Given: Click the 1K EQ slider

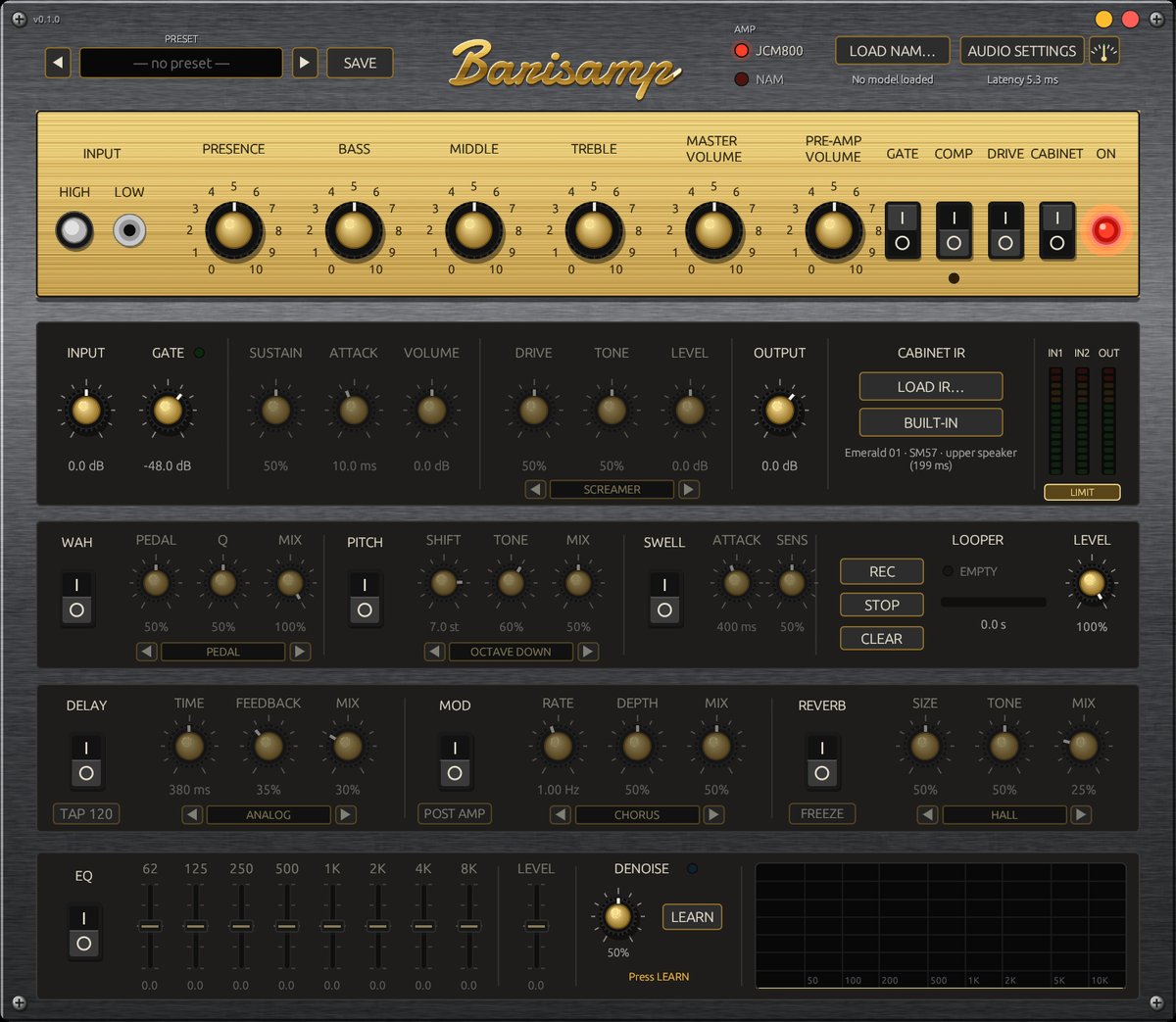Looking at the screenshot, I should click(x=332, y=926).
